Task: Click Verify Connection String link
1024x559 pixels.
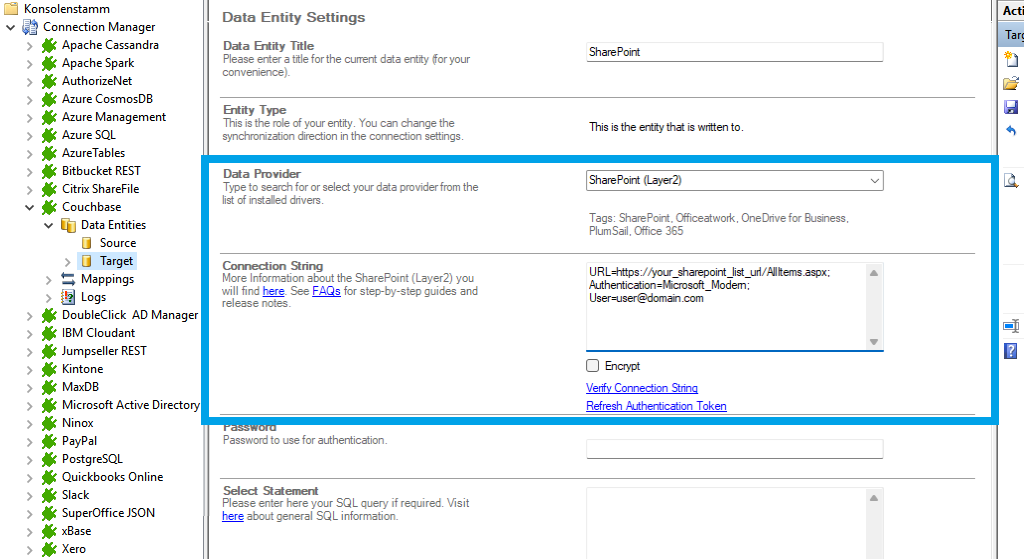Action: point(642,388)
